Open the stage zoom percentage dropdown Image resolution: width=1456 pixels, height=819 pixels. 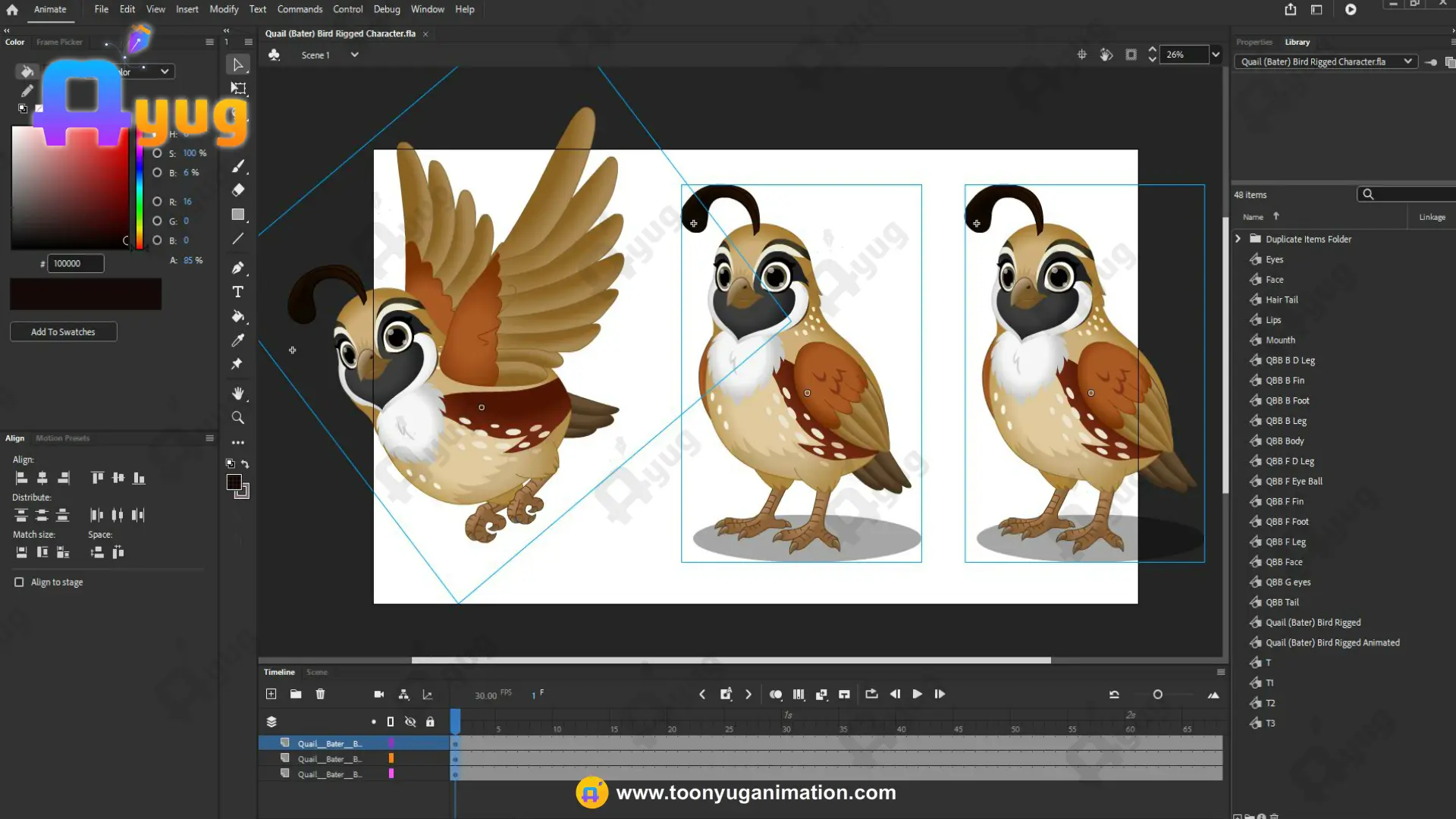(x=1216, y=55)
